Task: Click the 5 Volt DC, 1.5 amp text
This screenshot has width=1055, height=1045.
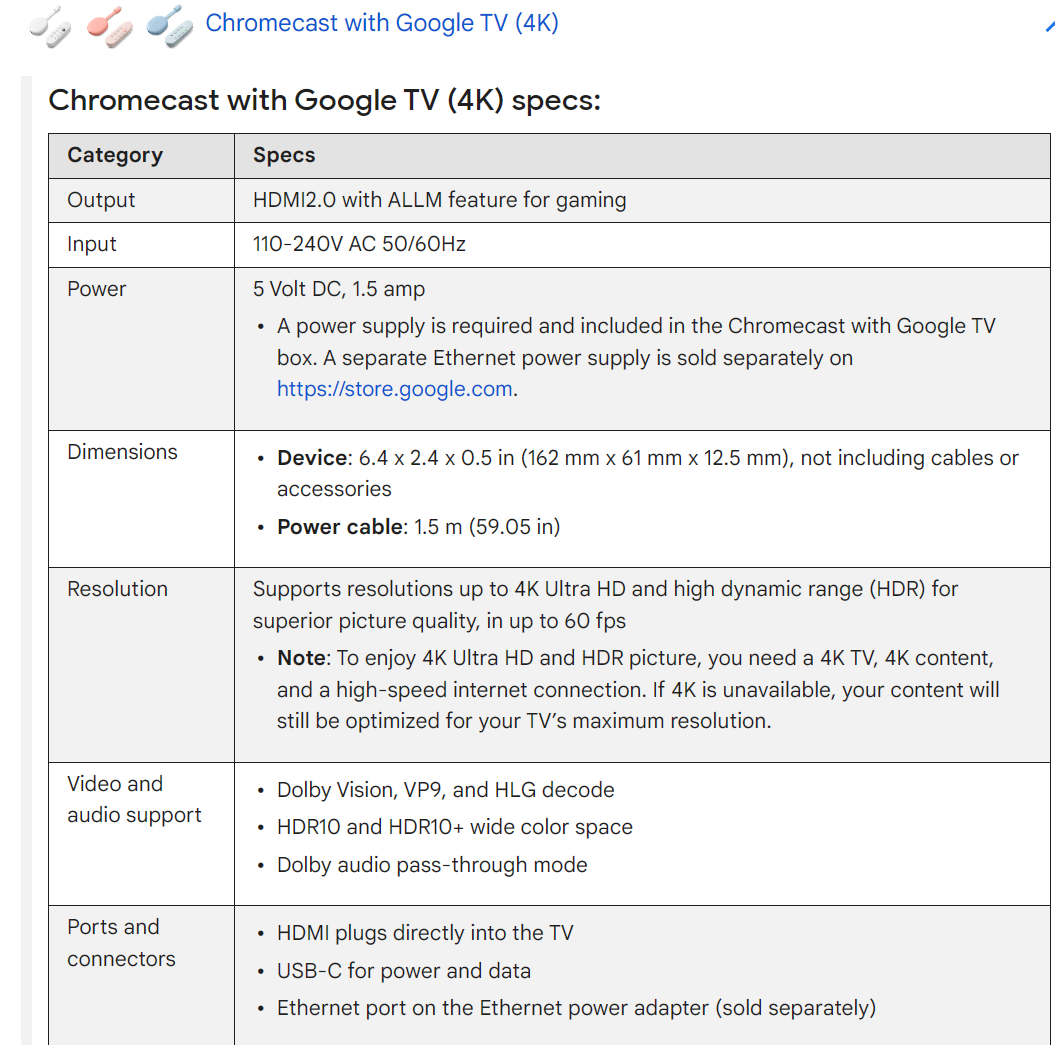Action: pyautogui.click(x=339, y=289)
